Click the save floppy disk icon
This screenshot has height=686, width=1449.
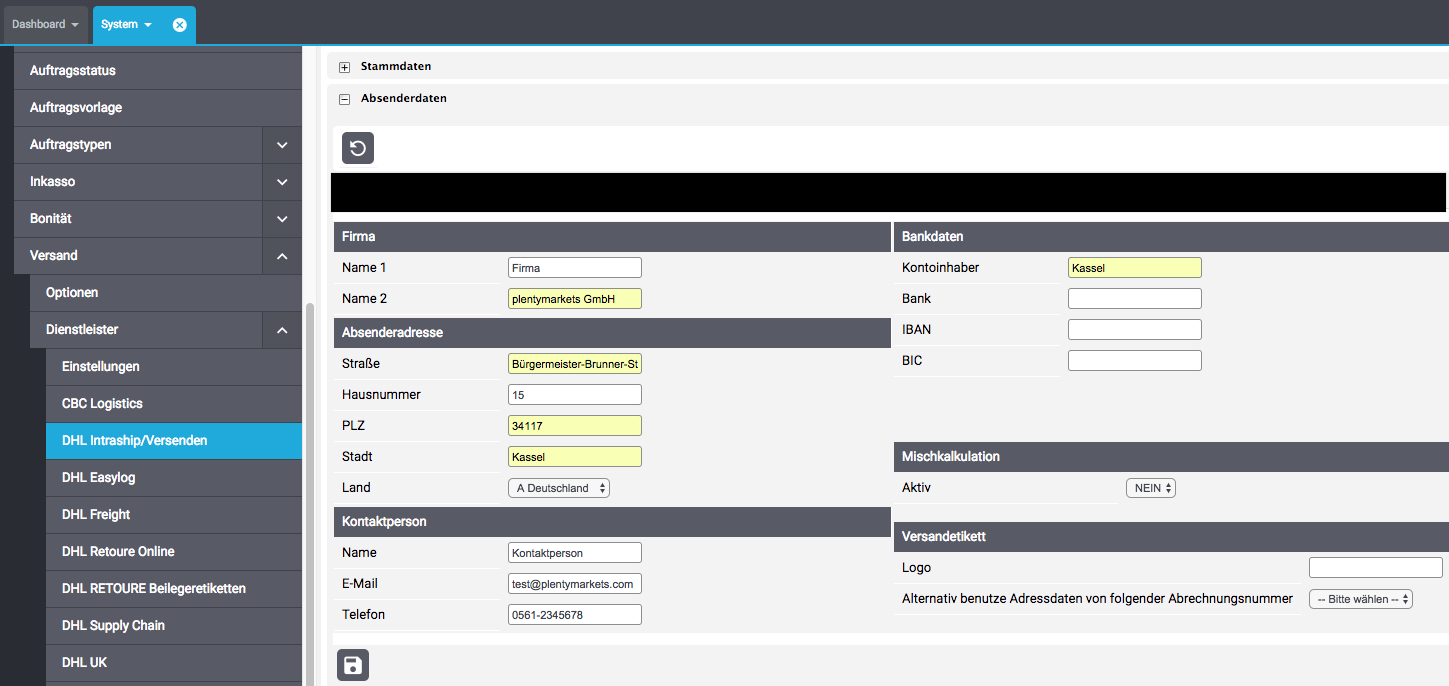point(353,665)
